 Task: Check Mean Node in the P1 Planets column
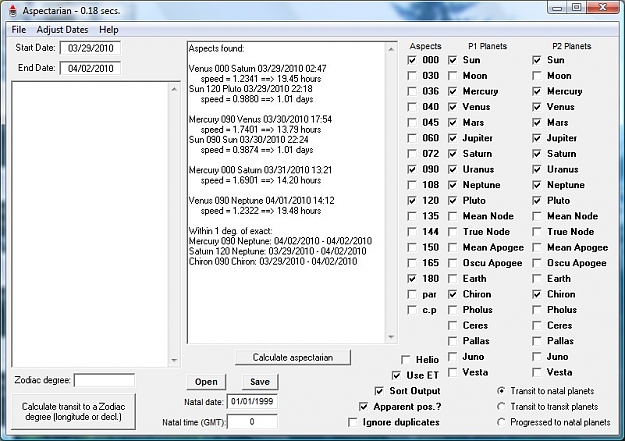click(x=452, y=216)
